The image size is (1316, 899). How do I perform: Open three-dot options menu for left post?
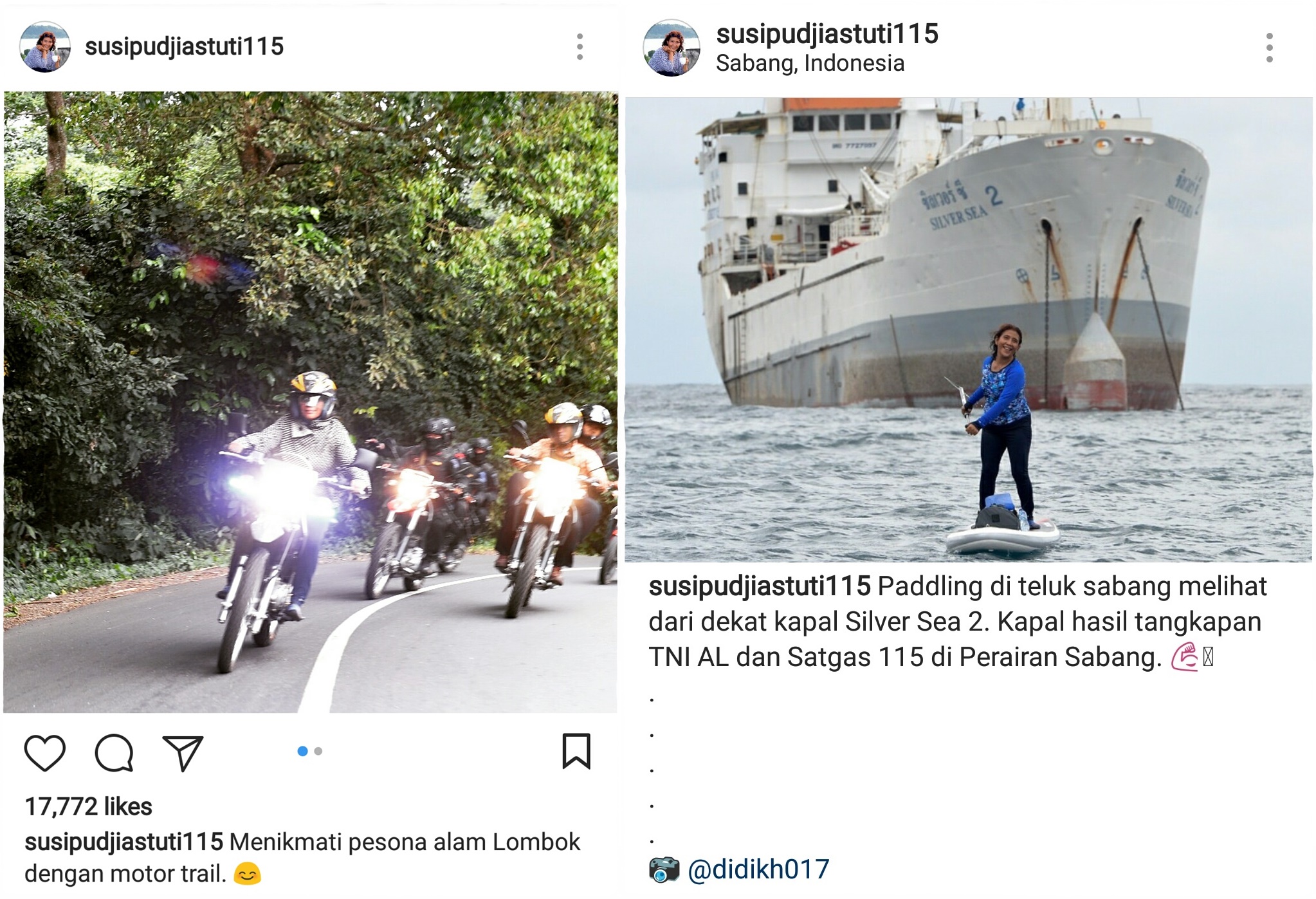[x=580, y=46]
